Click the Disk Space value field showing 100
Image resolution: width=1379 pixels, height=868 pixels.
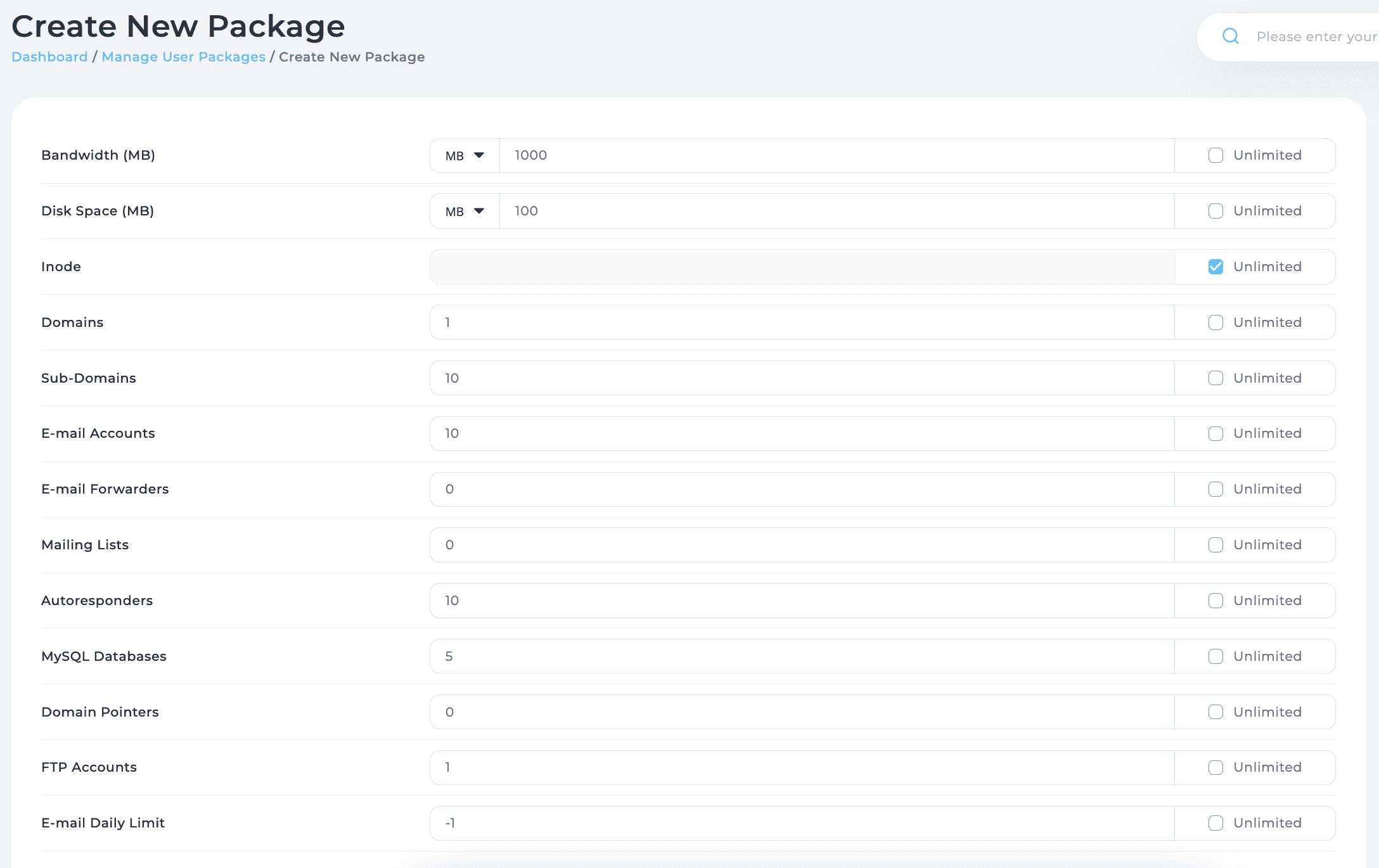pyautogui.click(x=837, y=212)
